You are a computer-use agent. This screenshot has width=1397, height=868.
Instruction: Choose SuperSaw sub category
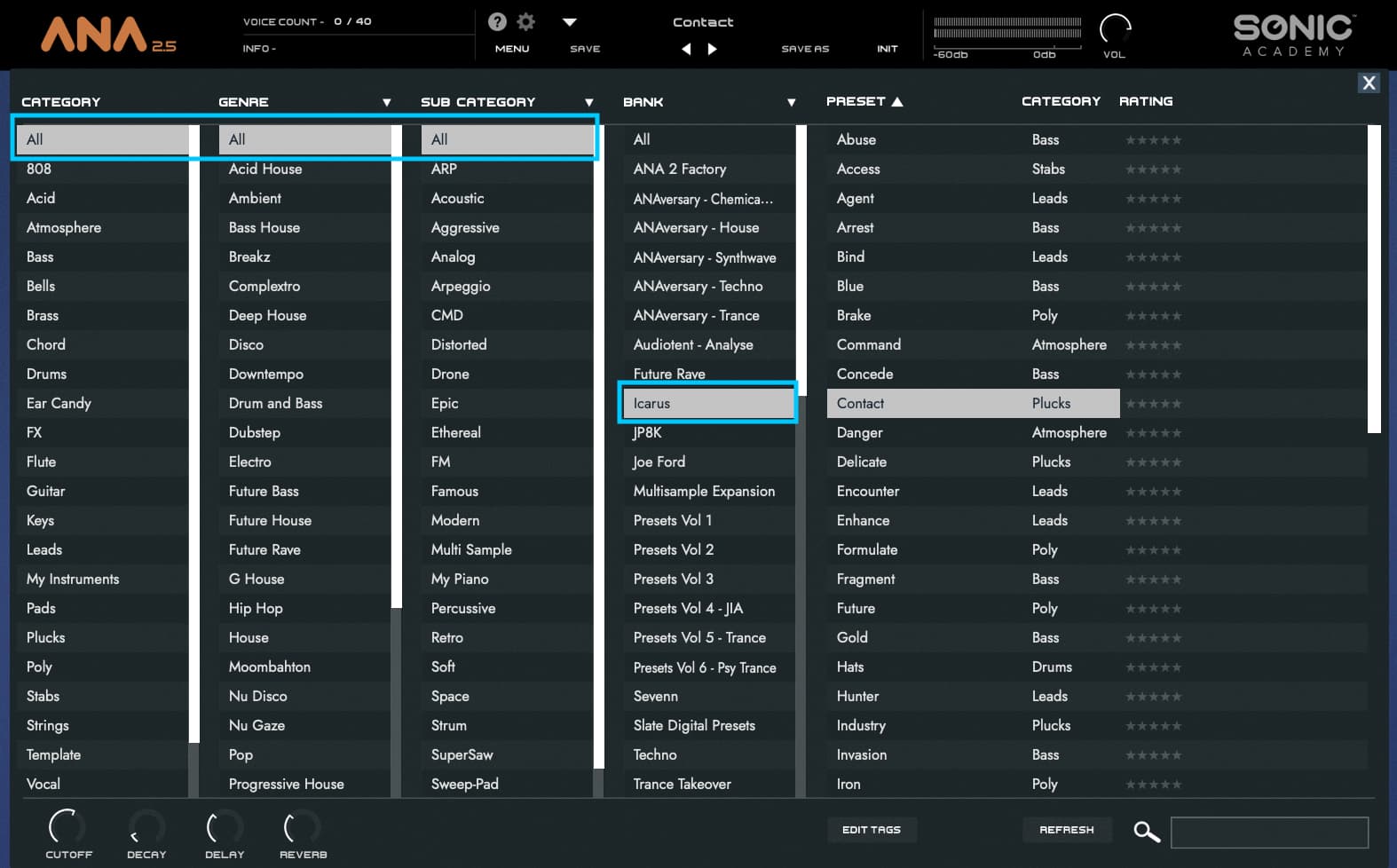(x=507, y=754)
